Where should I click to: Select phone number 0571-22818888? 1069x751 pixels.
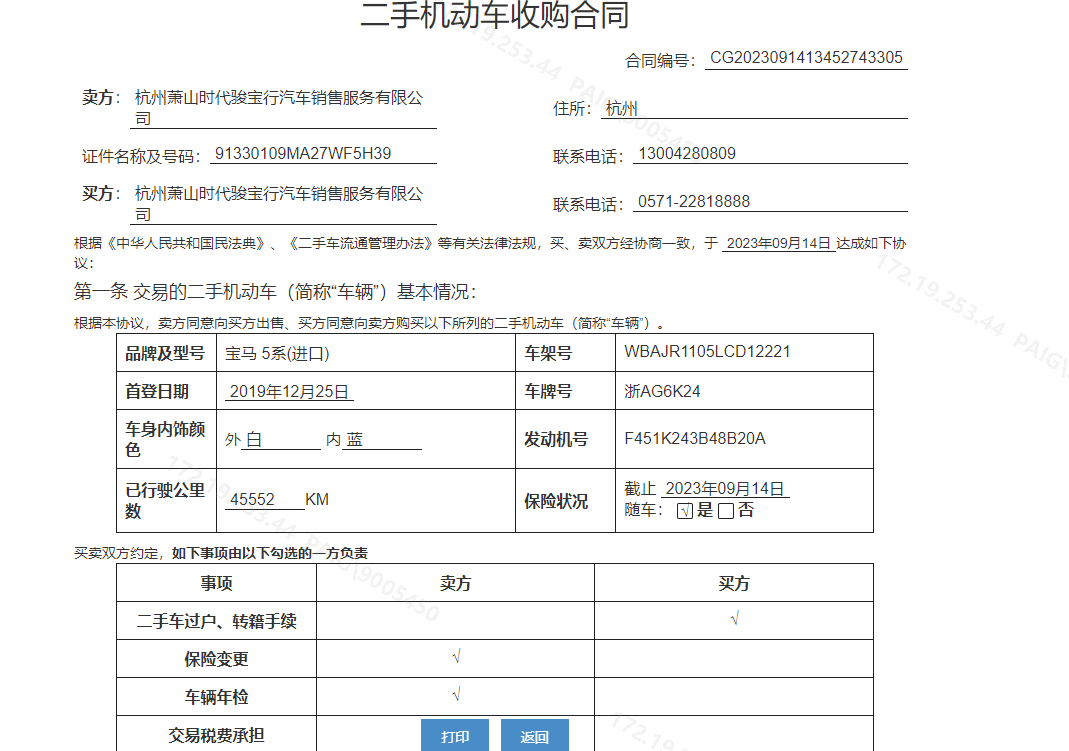click(693, 202)
